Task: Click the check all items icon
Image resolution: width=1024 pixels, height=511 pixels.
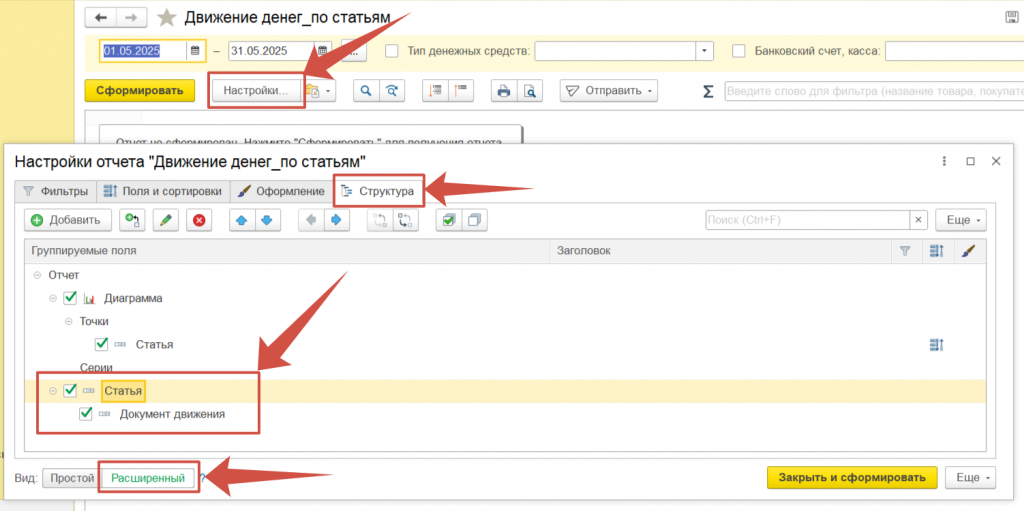Action: 448,220
